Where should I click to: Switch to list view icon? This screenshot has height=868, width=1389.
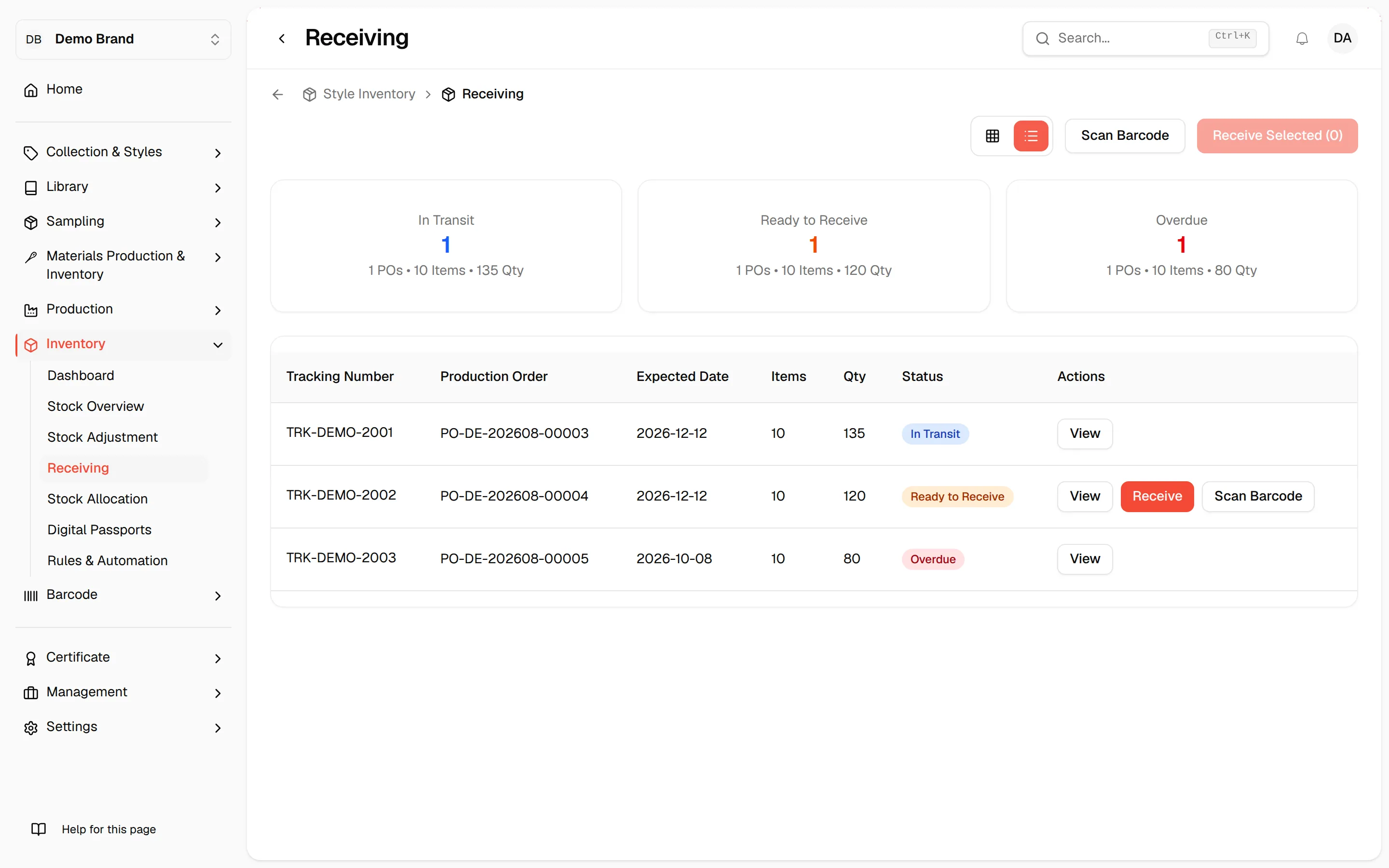(x=1031, y=136)
